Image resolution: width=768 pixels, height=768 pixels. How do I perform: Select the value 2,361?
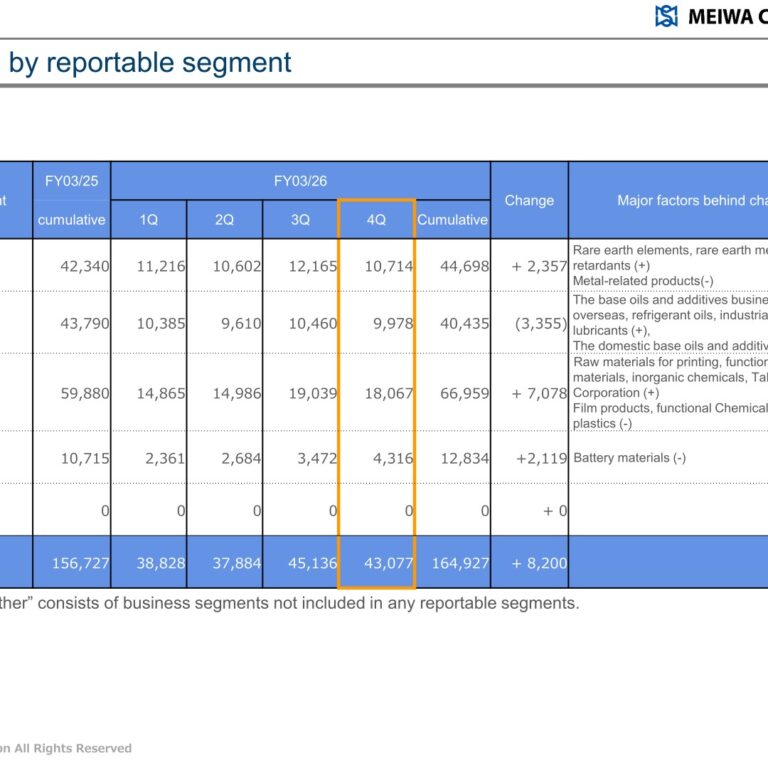(x=165, y=458)
